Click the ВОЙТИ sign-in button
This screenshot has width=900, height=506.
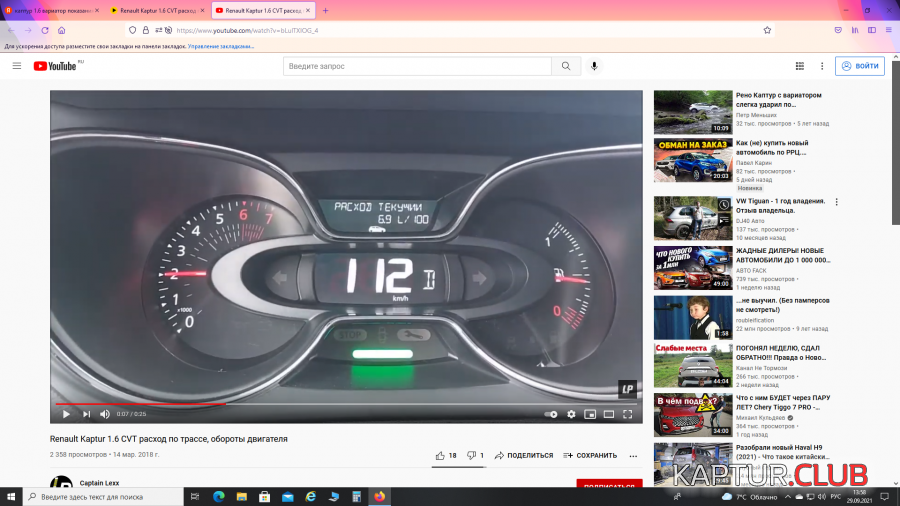[860, 66]
